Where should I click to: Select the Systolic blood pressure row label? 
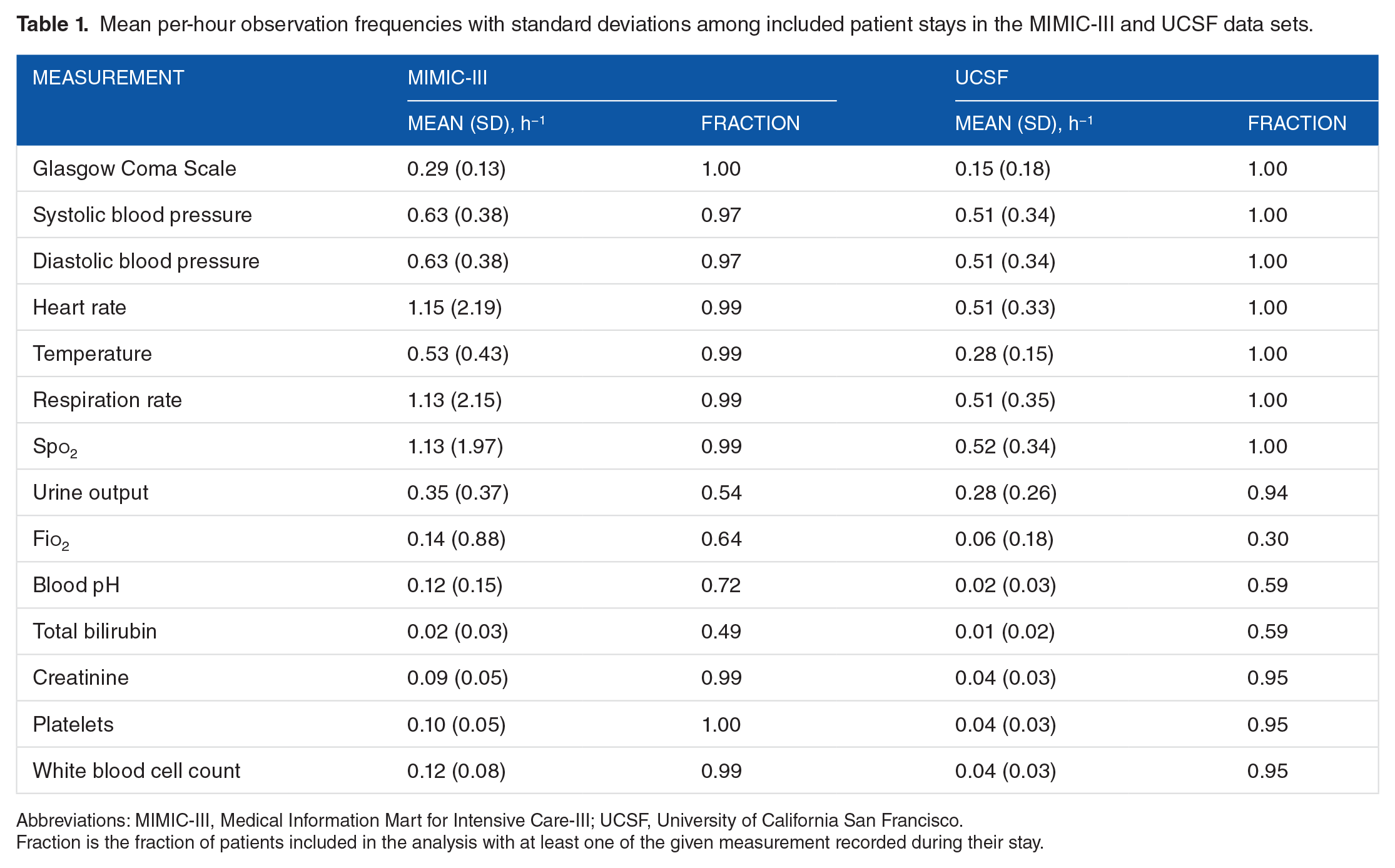(142, 215)
